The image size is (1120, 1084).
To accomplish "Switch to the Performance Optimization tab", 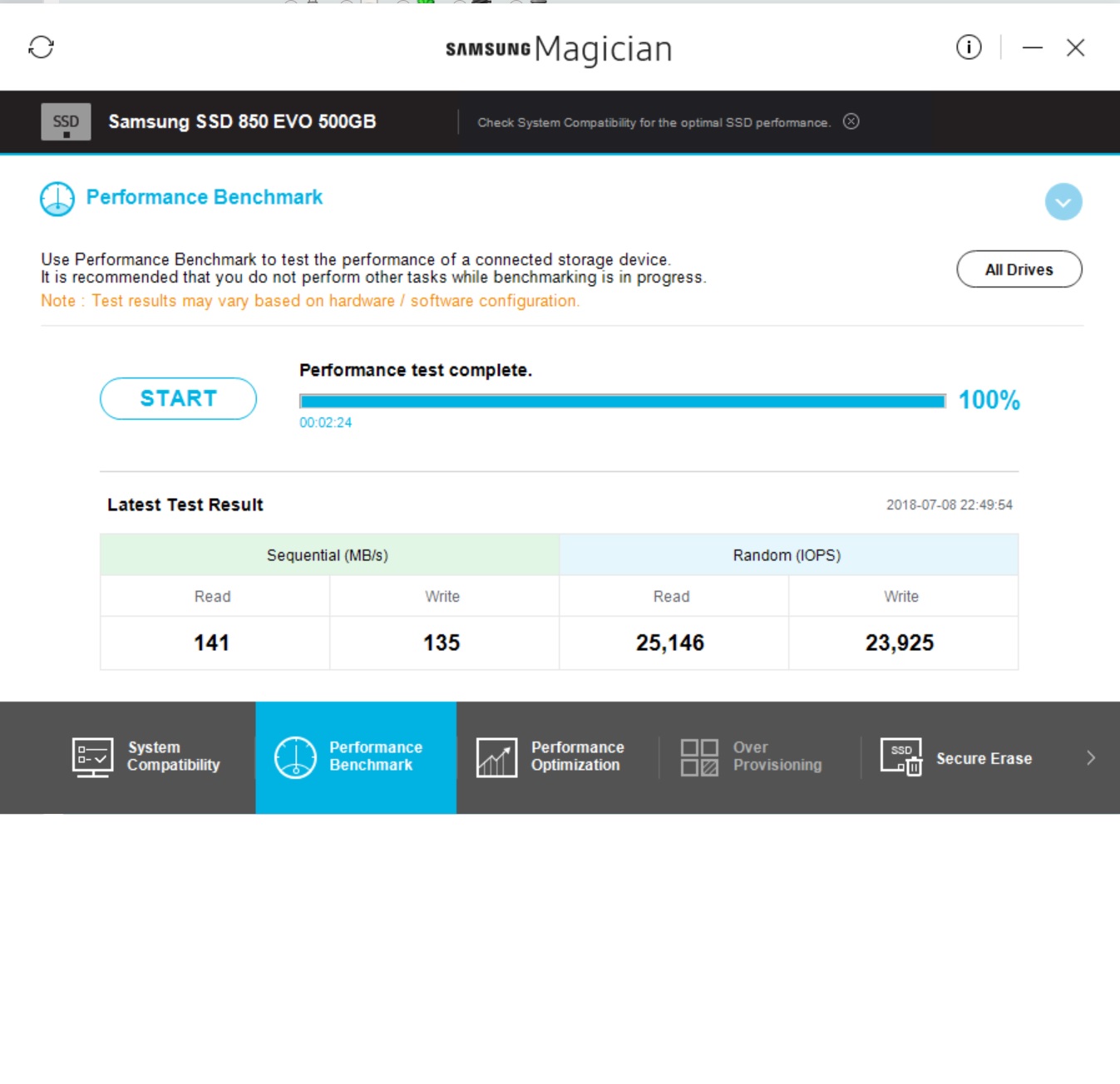I will pos(557,757).
